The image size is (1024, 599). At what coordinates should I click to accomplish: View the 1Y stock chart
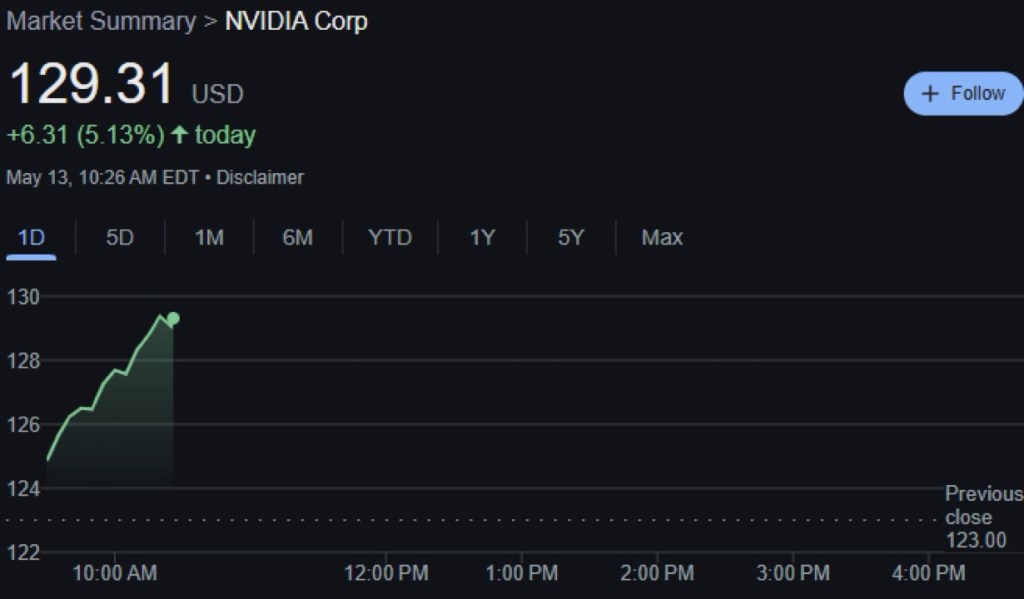pos(482,237)
